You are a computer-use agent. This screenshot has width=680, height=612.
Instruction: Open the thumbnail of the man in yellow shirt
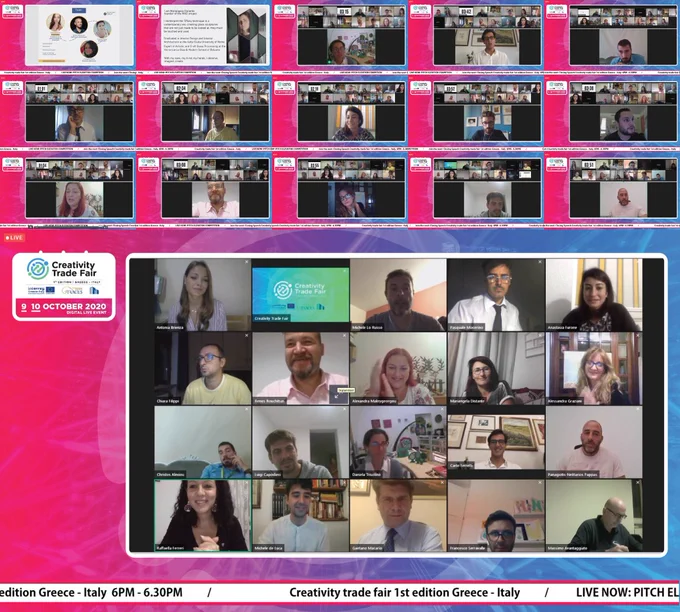tap(215, 112)
